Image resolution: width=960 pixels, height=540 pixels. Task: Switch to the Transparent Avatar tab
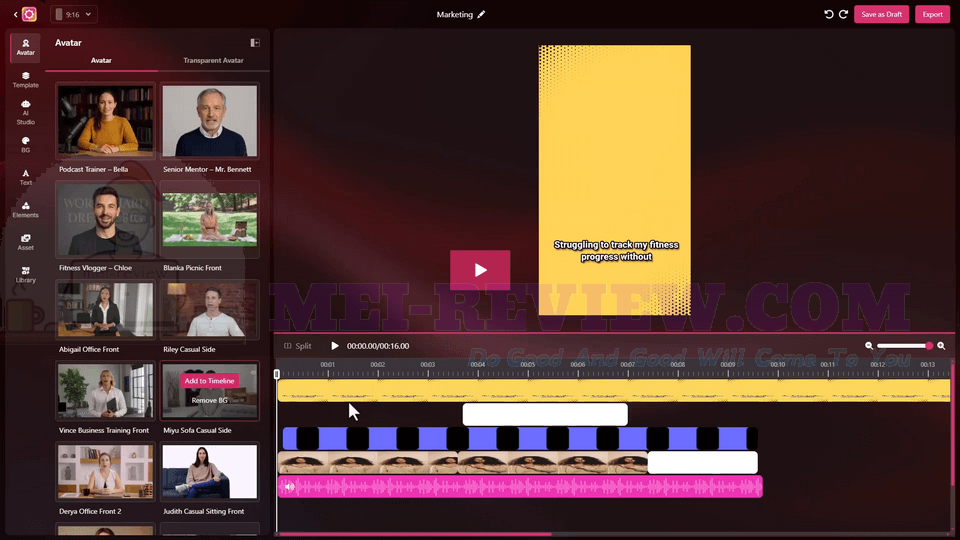[x=213, y=61]
